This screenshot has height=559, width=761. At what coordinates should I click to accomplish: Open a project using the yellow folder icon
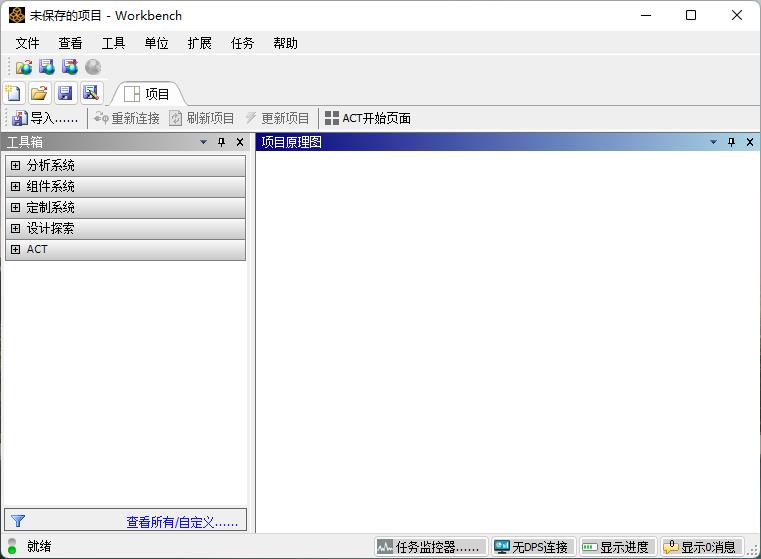tap(39, 93)
